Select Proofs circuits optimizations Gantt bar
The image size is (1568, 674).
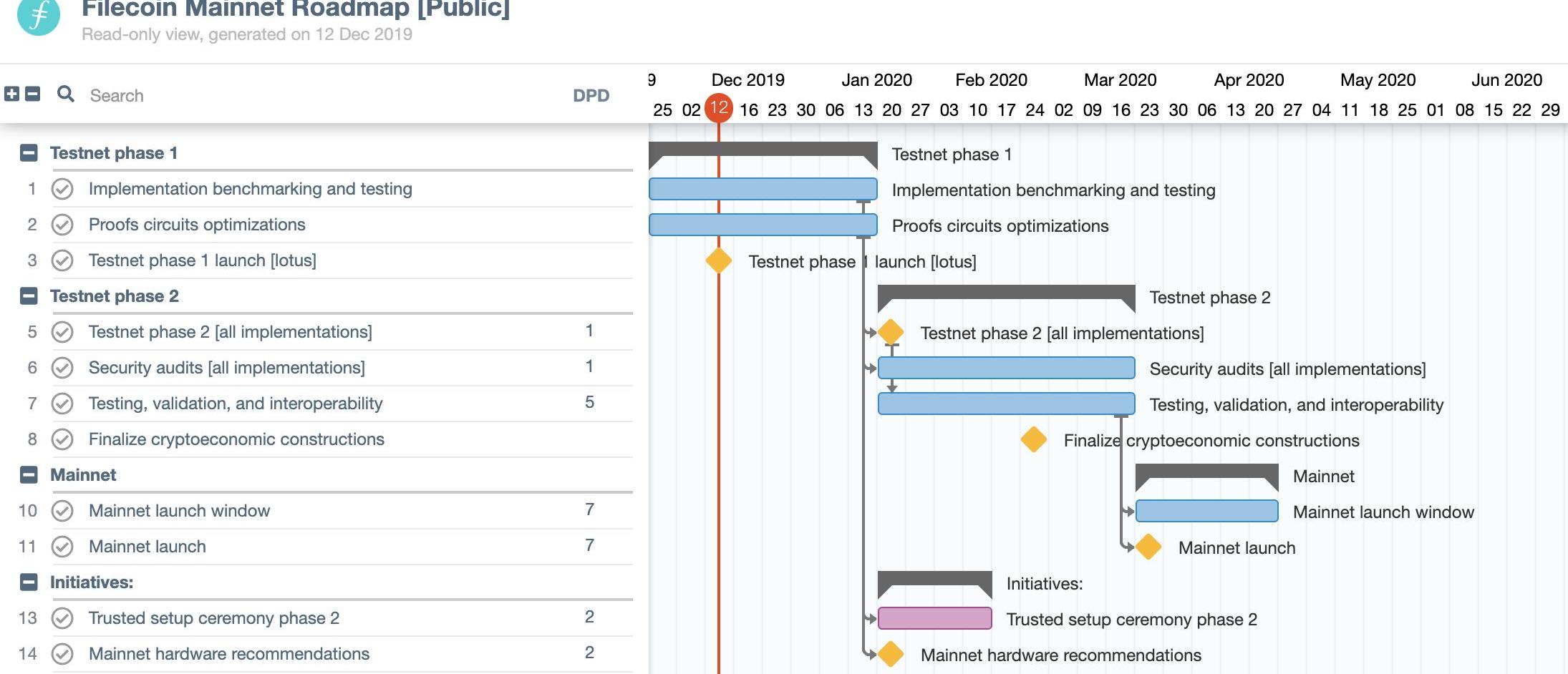tap(763, 225)
